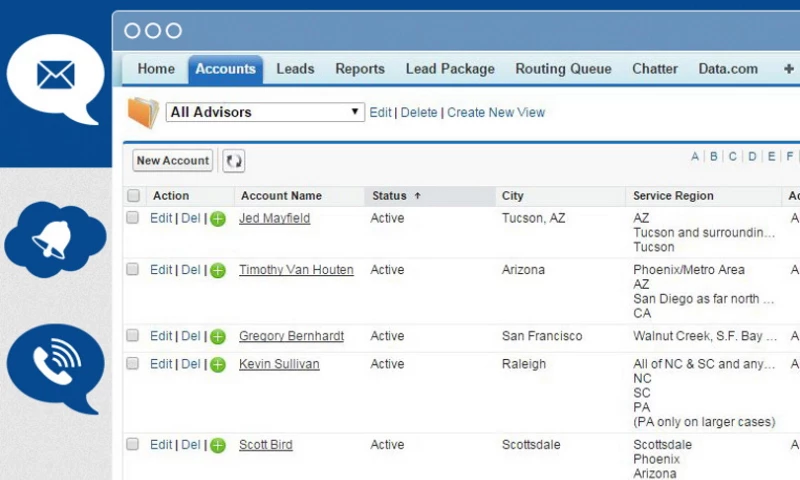The height and width of the screenshot is (480, 800).
Task: Open Gregory Bernhardt account link
Action: click(291, 336)
